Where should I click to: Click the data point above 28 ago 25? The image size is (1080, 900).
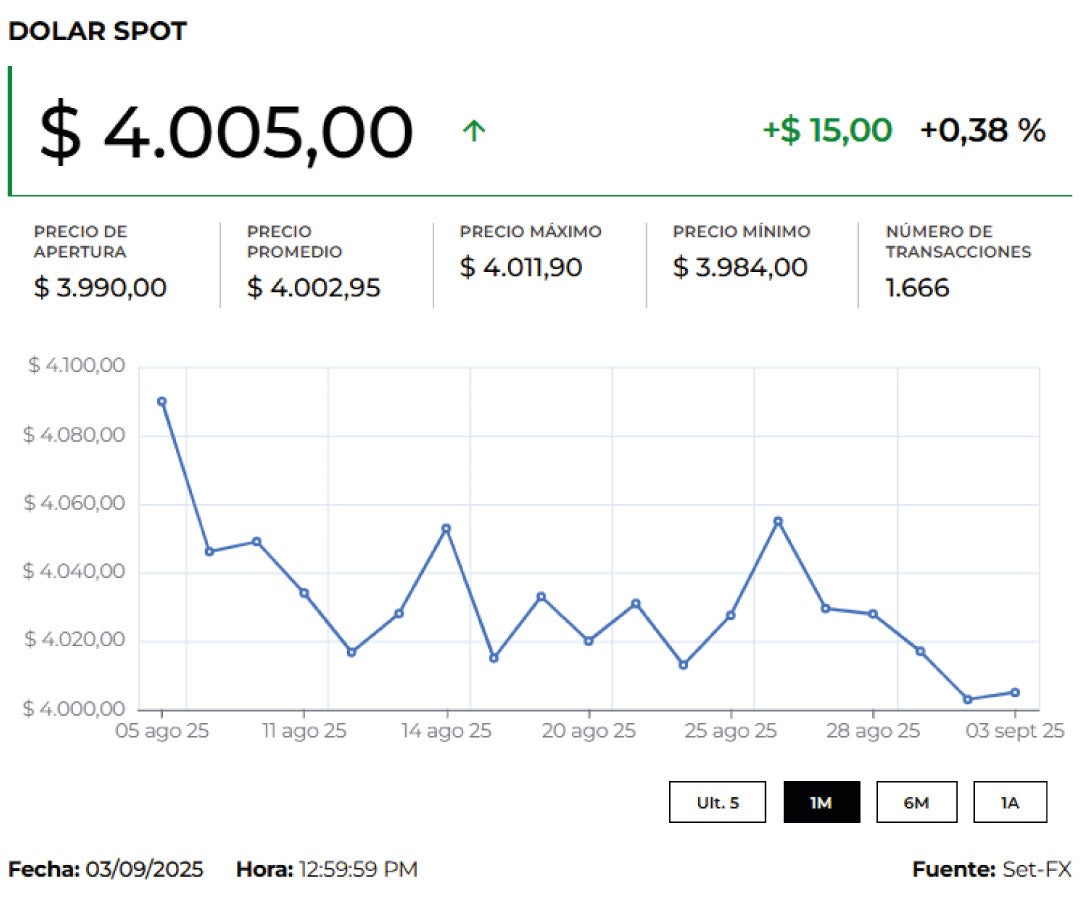pyautogui.click(x=873, y=614)
